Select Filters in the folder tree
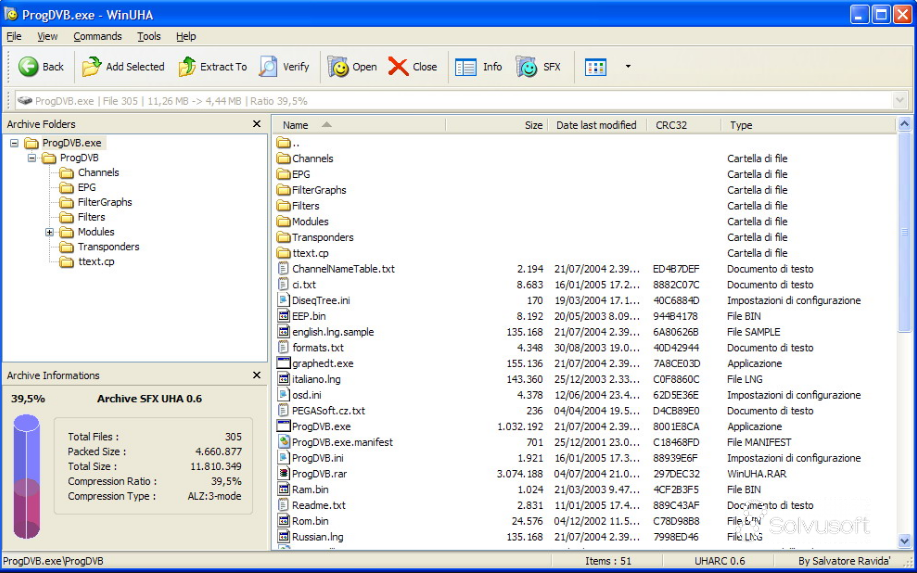917x573 pixels. point(91,217)
